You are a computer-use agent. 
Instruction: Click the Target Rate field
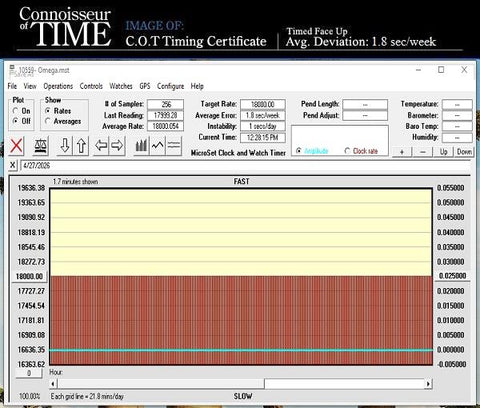coord(263,104)
